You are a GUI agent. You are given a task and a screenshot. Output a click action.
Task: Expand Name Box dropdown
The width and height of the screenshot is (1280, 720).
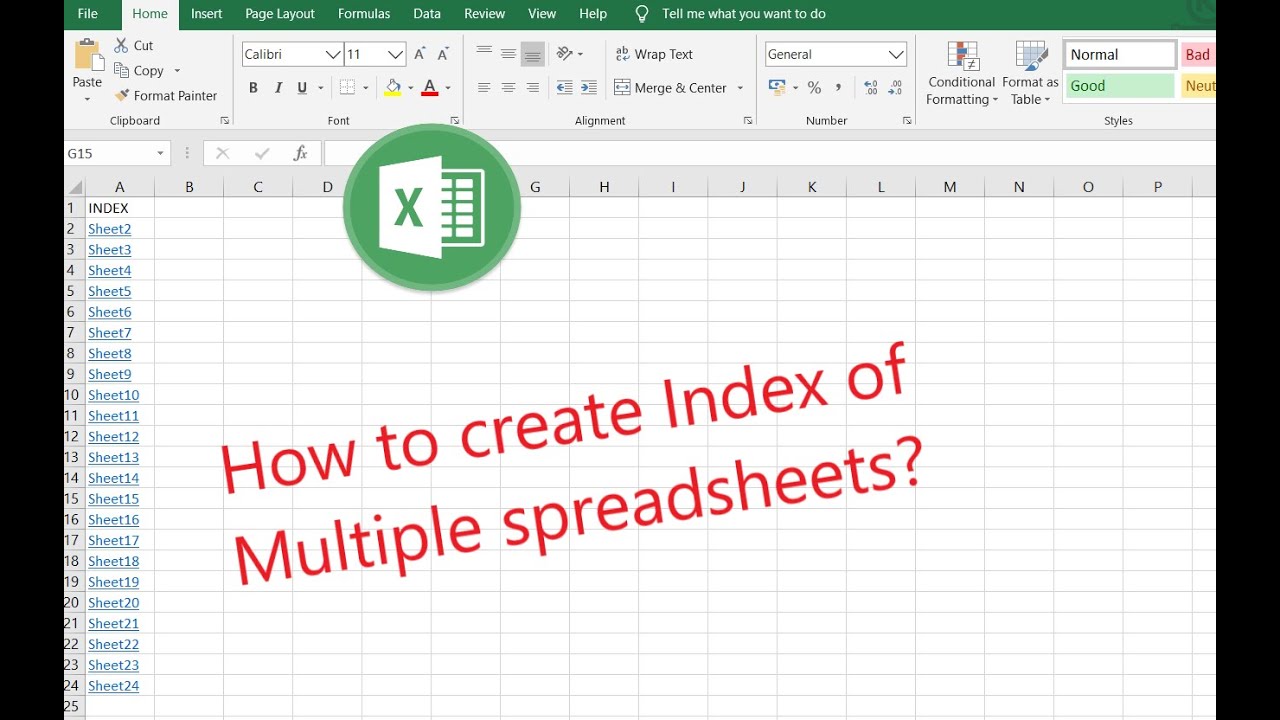point(160,154)
